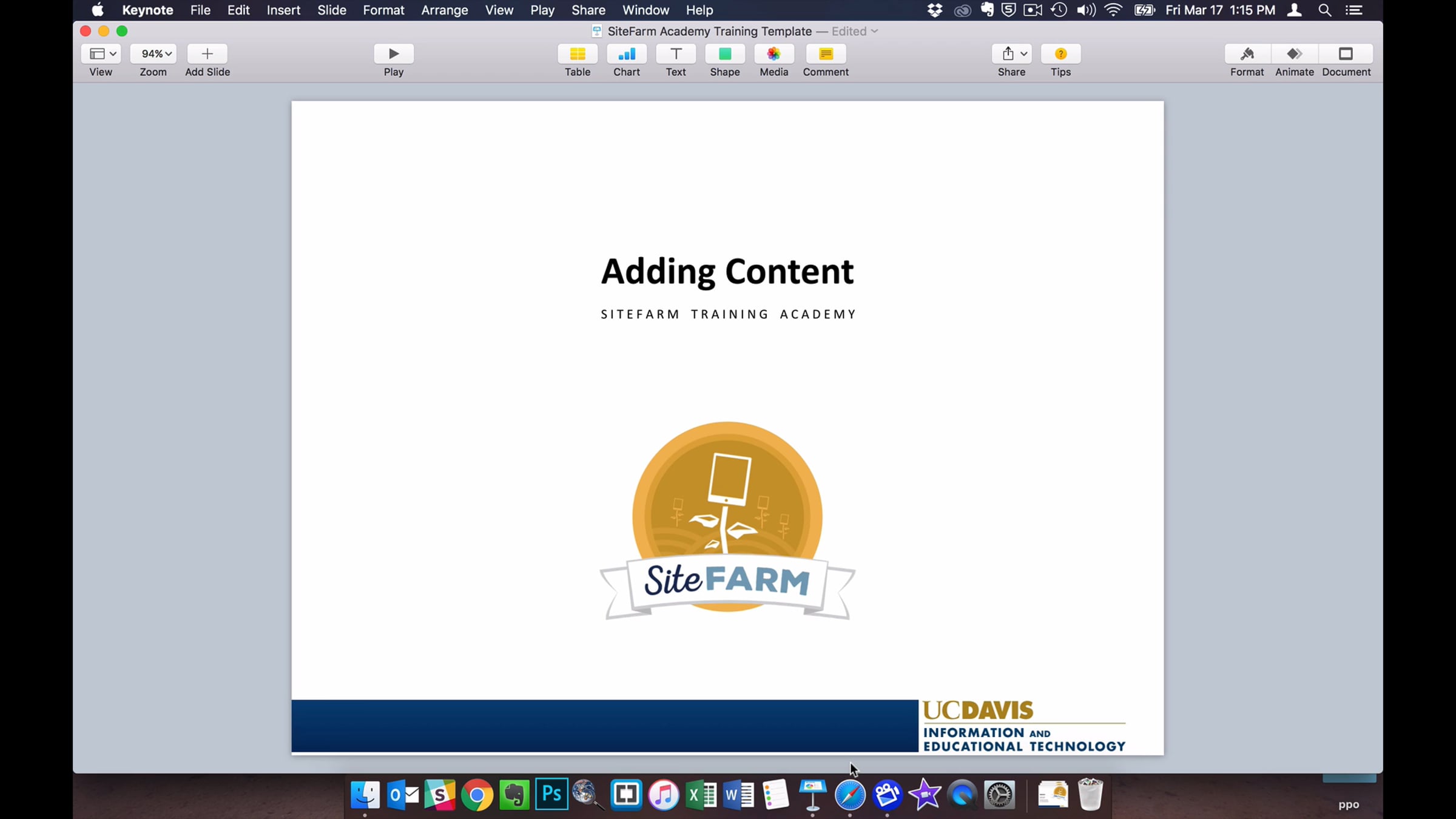
Task: Open Google Chrome from the Dock
Action: [x=477, y=795]
